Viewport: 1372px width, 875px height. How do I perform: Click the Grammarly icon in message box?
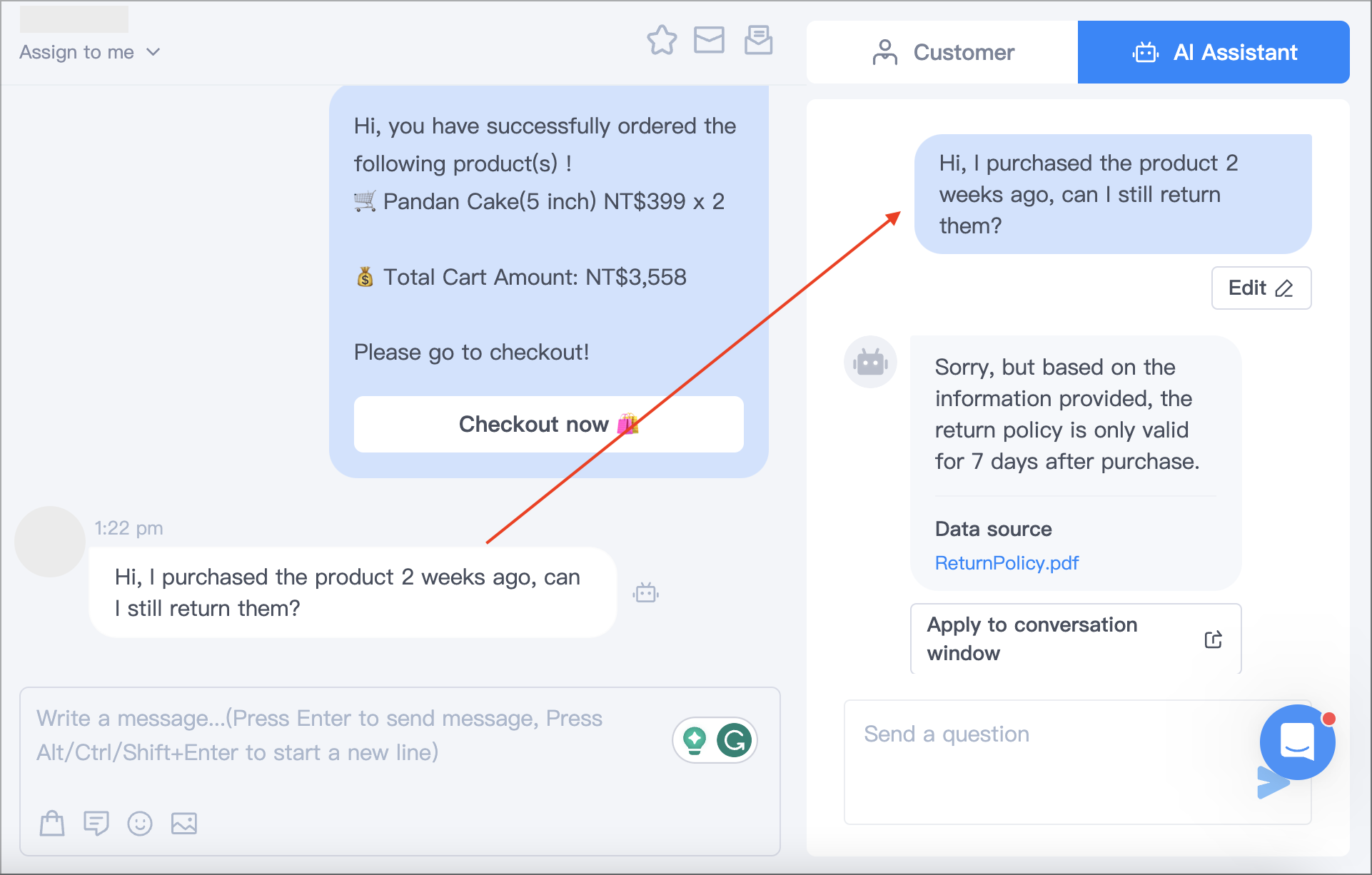pos(735,740)
